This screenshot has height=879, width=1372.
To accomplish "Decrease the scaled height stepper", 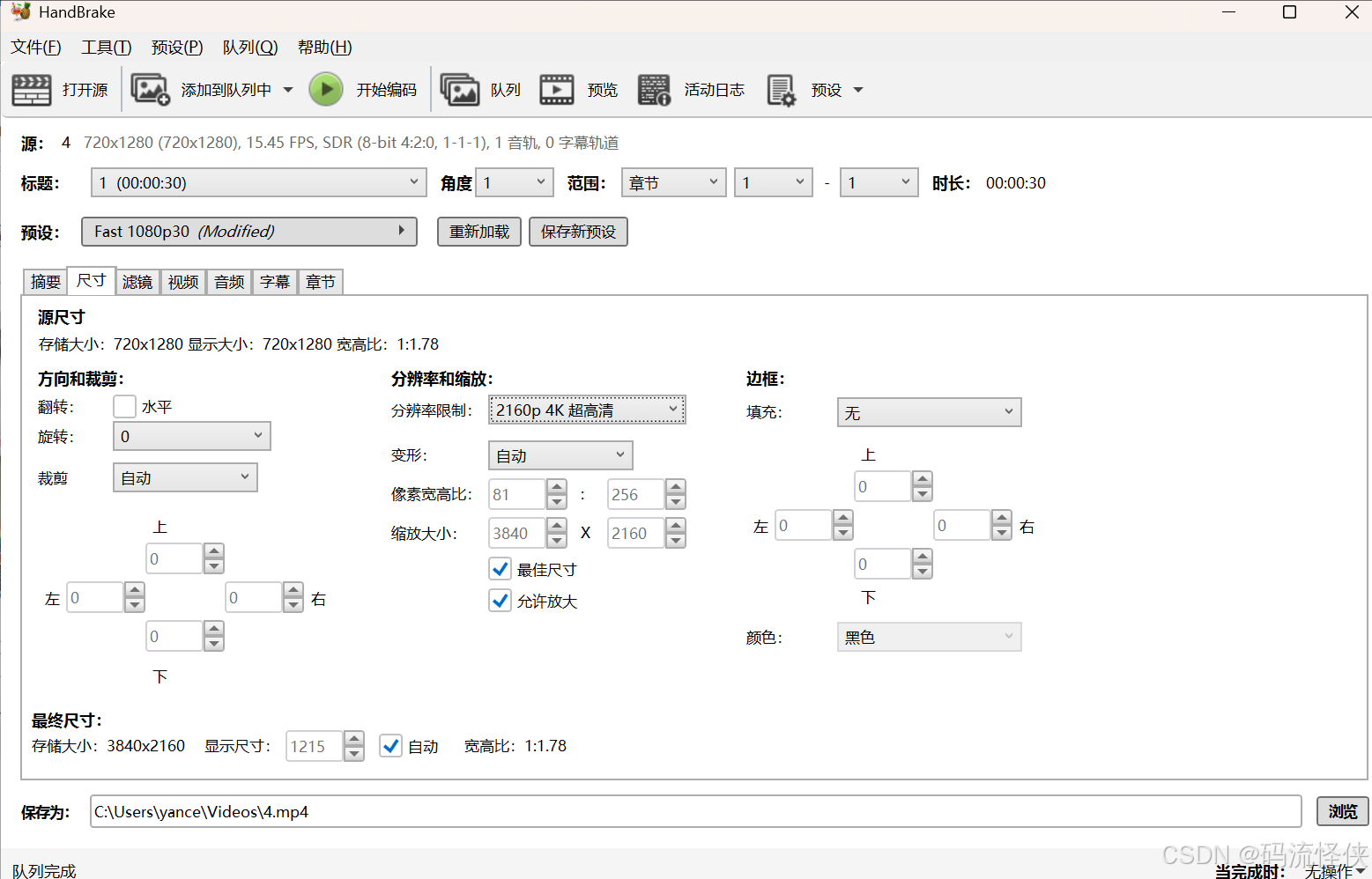I will click(x=676, y=541).
